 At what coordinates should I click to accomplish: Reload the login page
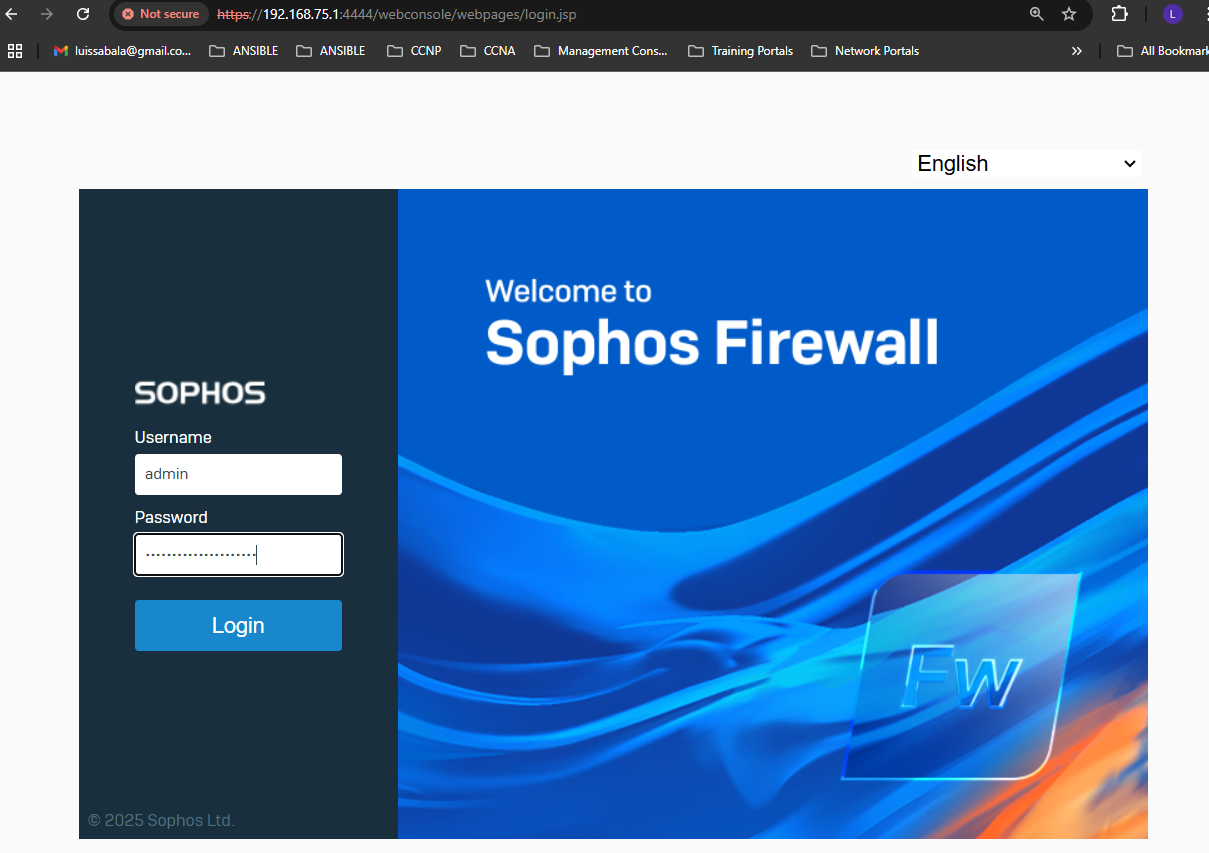[x=83, y=14]
